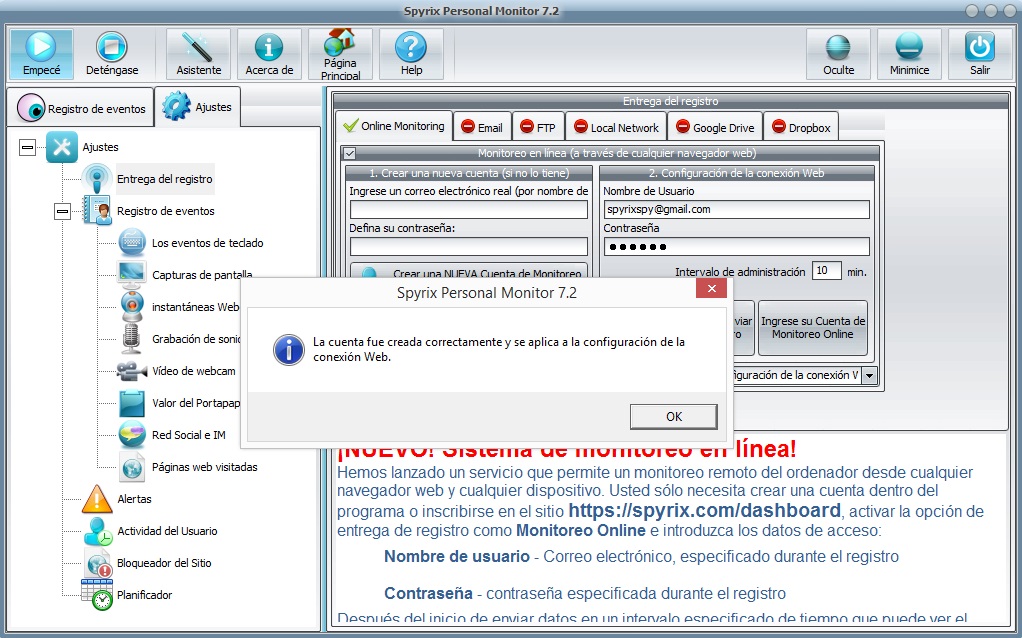Click the Capturas de pantalla monitor icon
The image size is (1022, 638).
[132, 274]
